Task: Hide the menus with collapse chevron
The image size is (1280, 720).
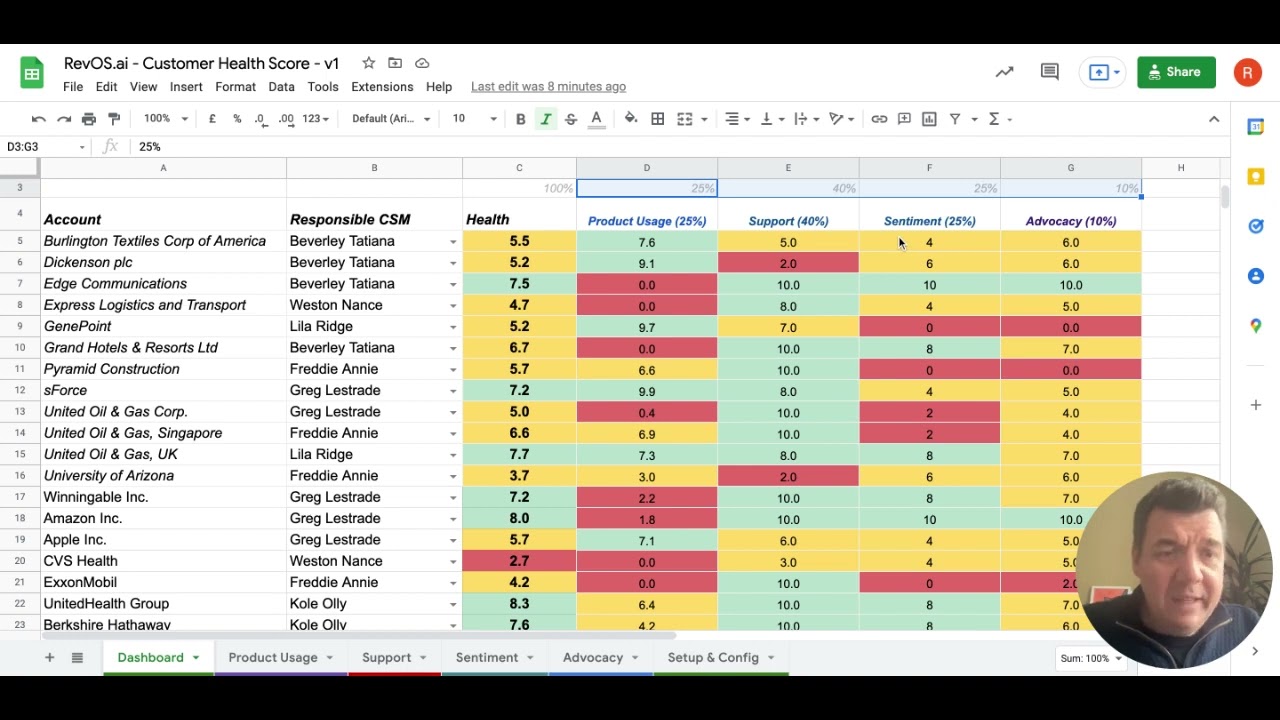Action: point(1214,119)
